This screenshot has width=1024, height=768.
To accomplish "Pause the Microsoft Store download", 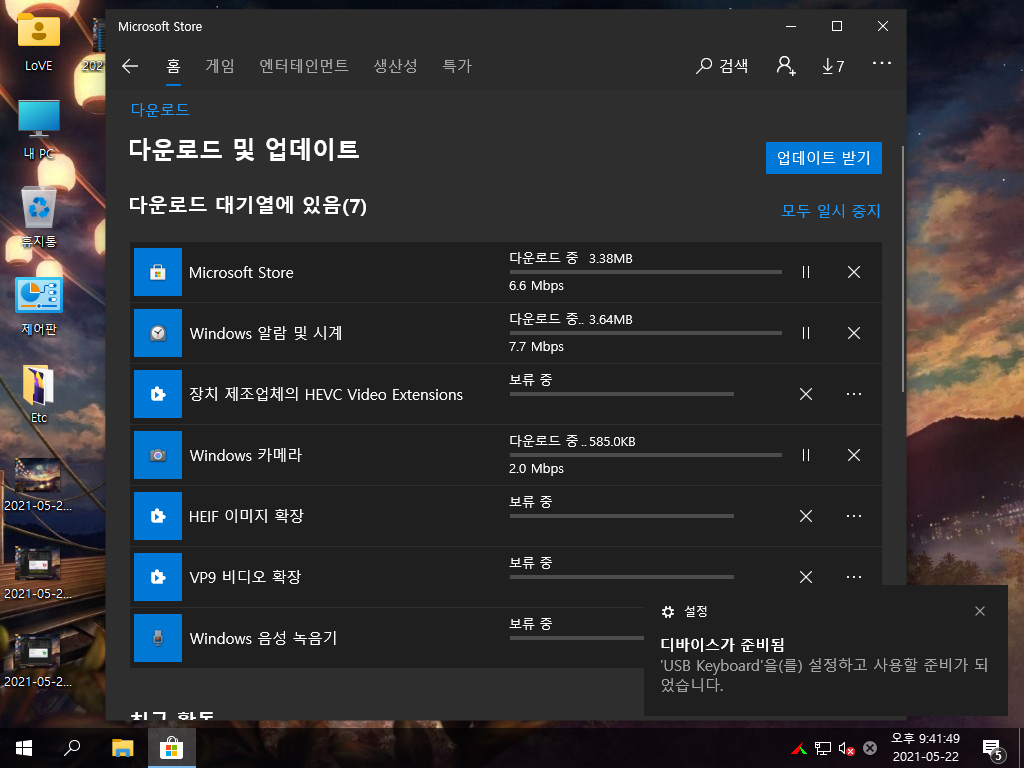I will (806, 272).
